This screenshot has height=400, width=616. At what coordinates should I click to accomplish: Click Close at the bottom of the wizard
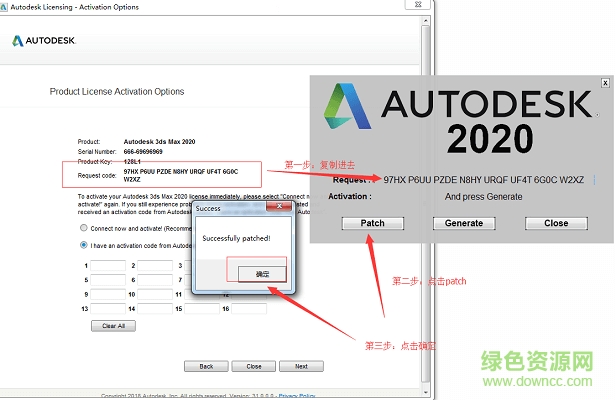click(x=254, y=366)
